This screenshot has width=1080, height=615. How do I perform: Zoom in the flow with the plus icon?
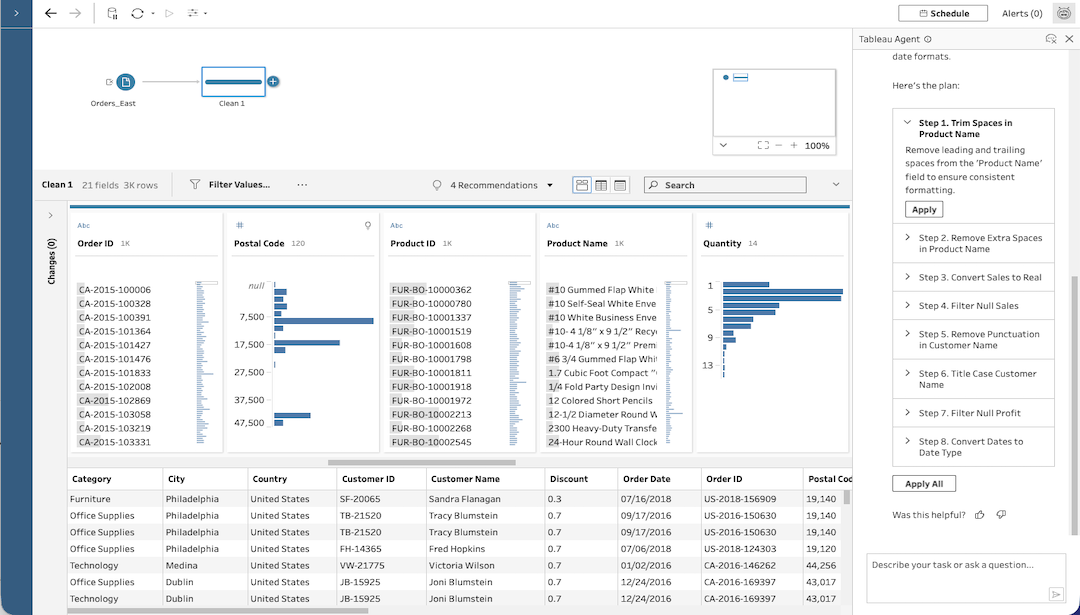tap(793, 145)
